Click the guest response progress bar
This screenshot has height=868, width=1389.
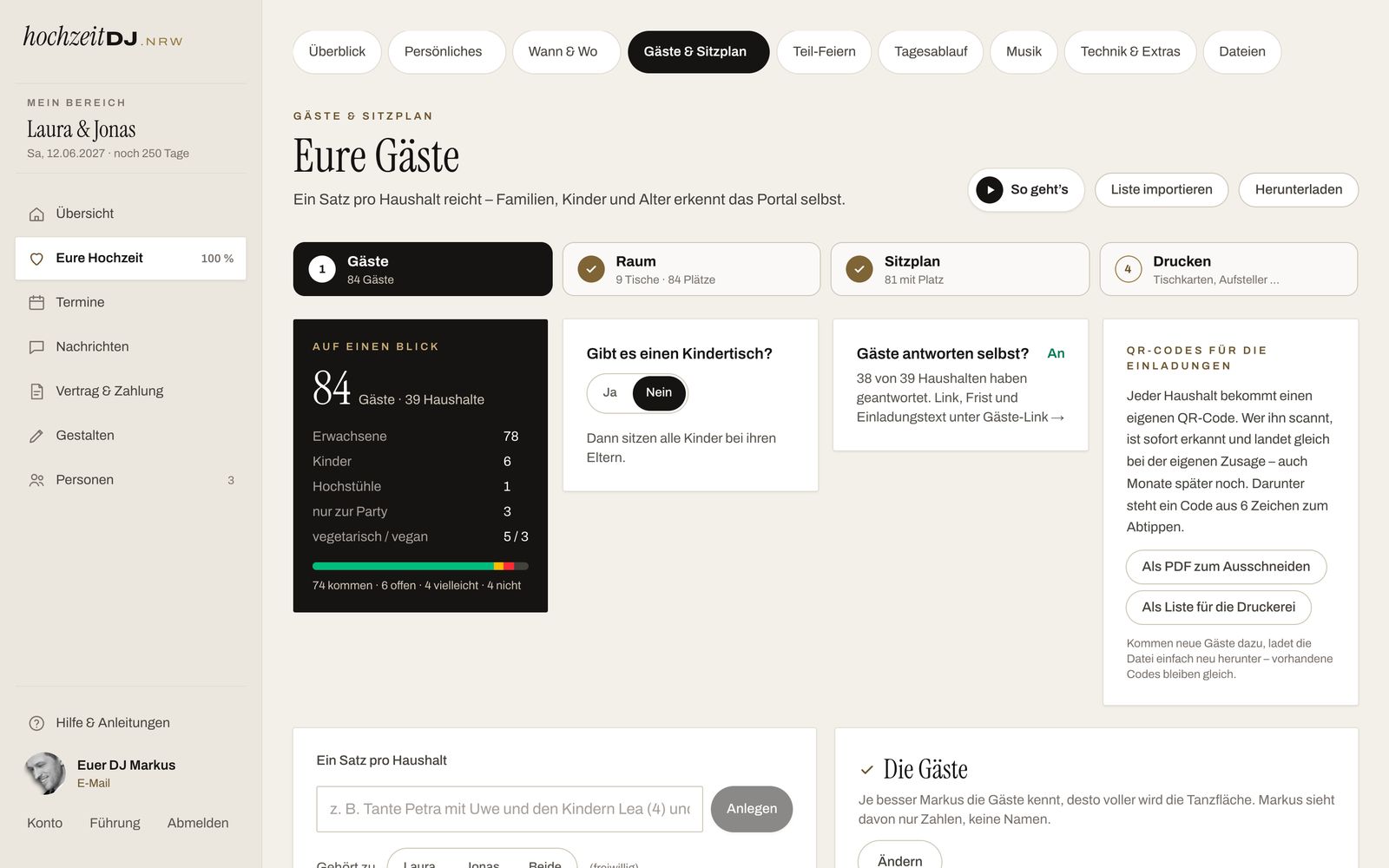[x=420, y=566]
